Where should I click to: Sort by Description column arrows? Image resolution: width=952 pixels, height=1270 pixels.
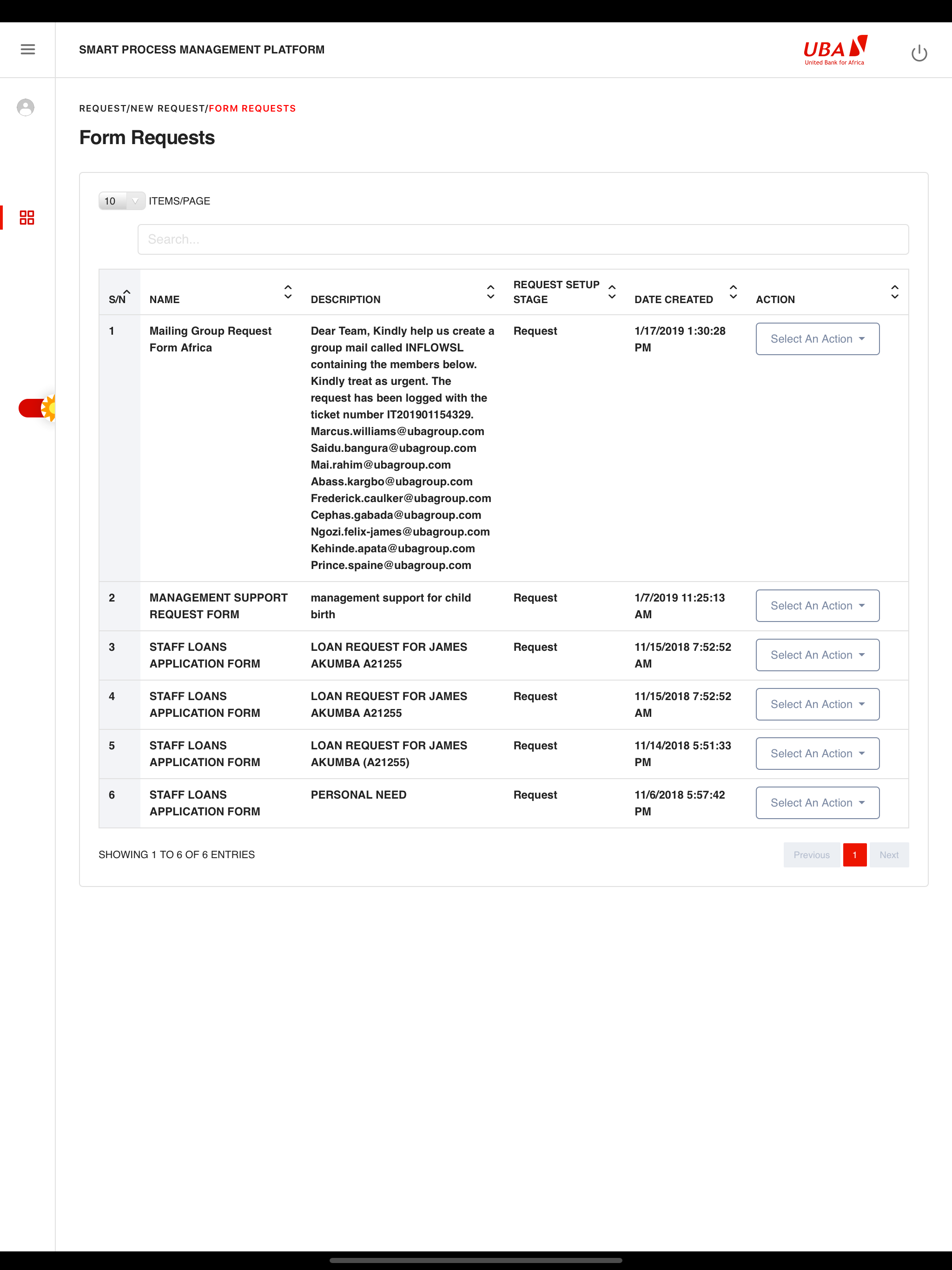tap(490, 291)
